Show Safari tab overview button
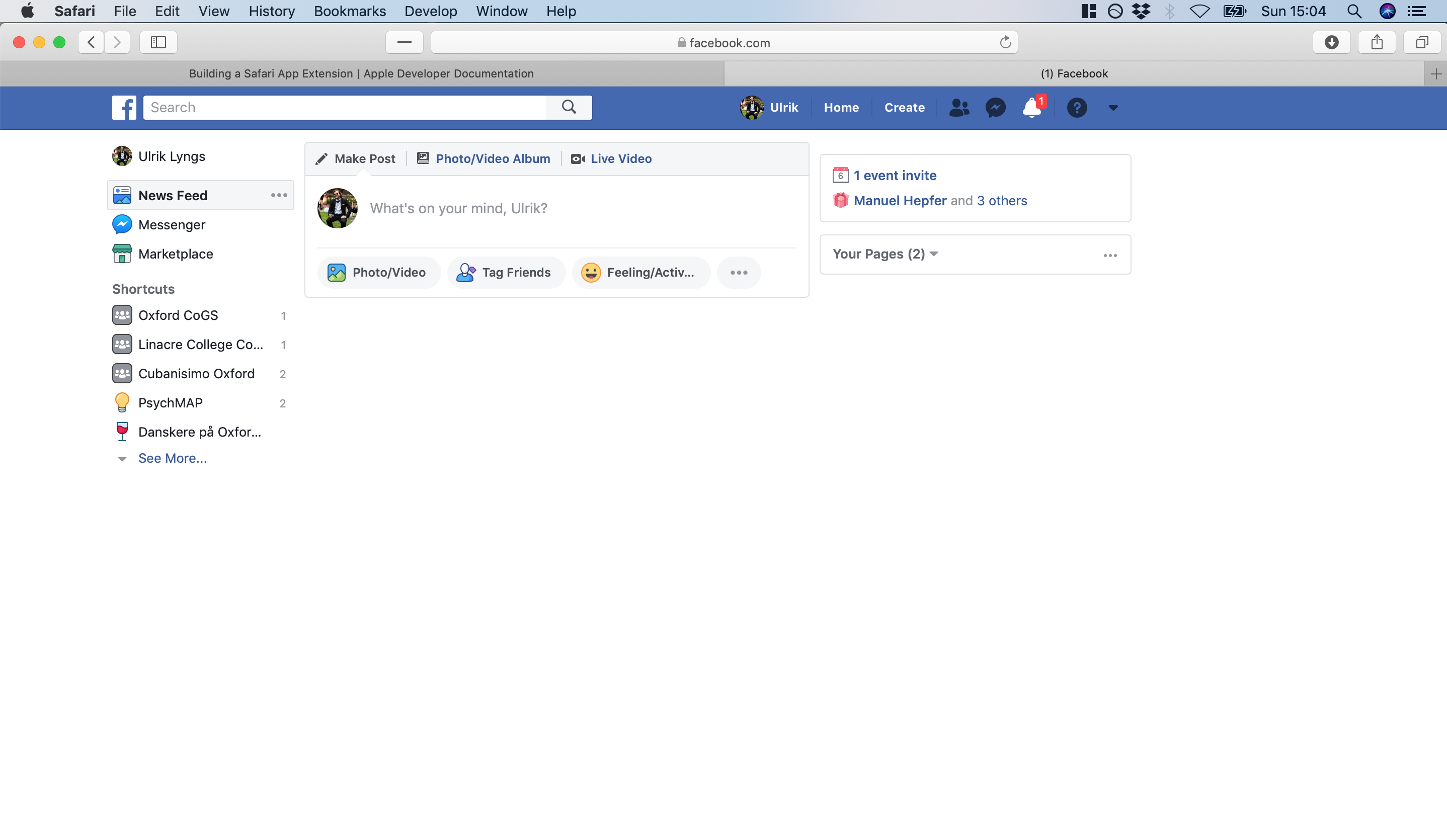The height and width of the screenshot is (840, 1447). pos(1422,42)
